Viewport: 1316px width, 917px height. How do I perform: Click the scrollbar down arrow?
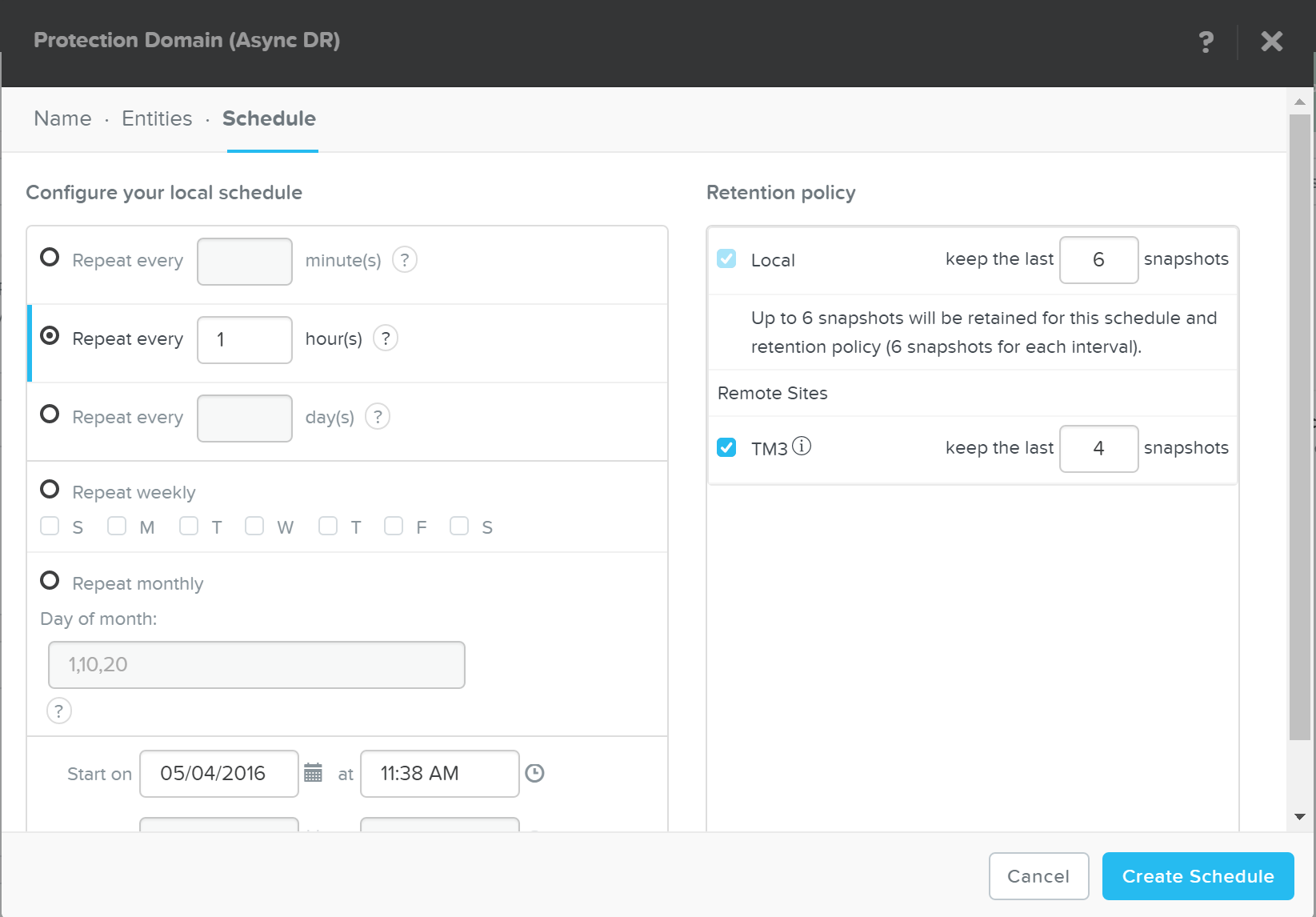pyautogui.click(x=1299, y=817)
